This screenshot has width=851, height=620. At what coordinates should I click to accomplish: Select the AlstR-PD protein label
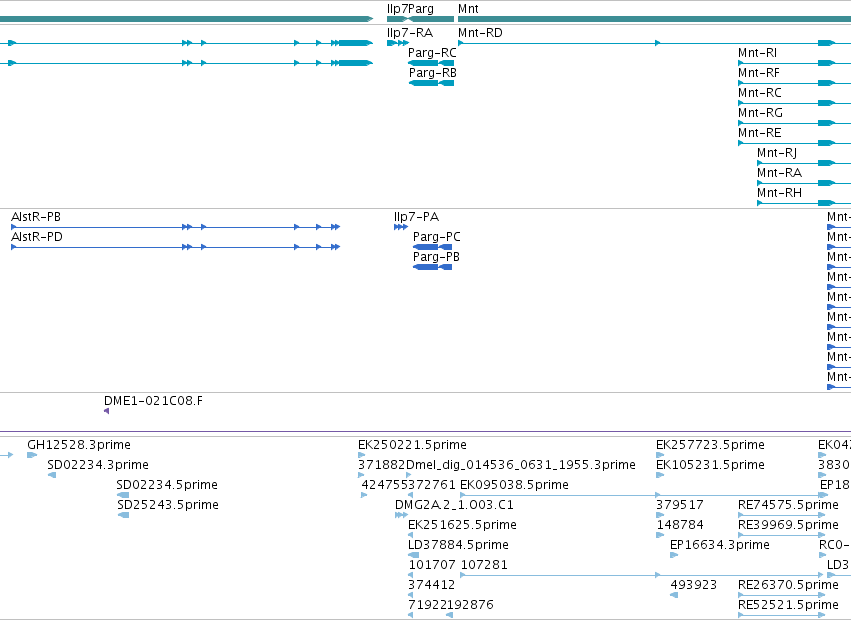pyautogui.click(x=37, y=237)
